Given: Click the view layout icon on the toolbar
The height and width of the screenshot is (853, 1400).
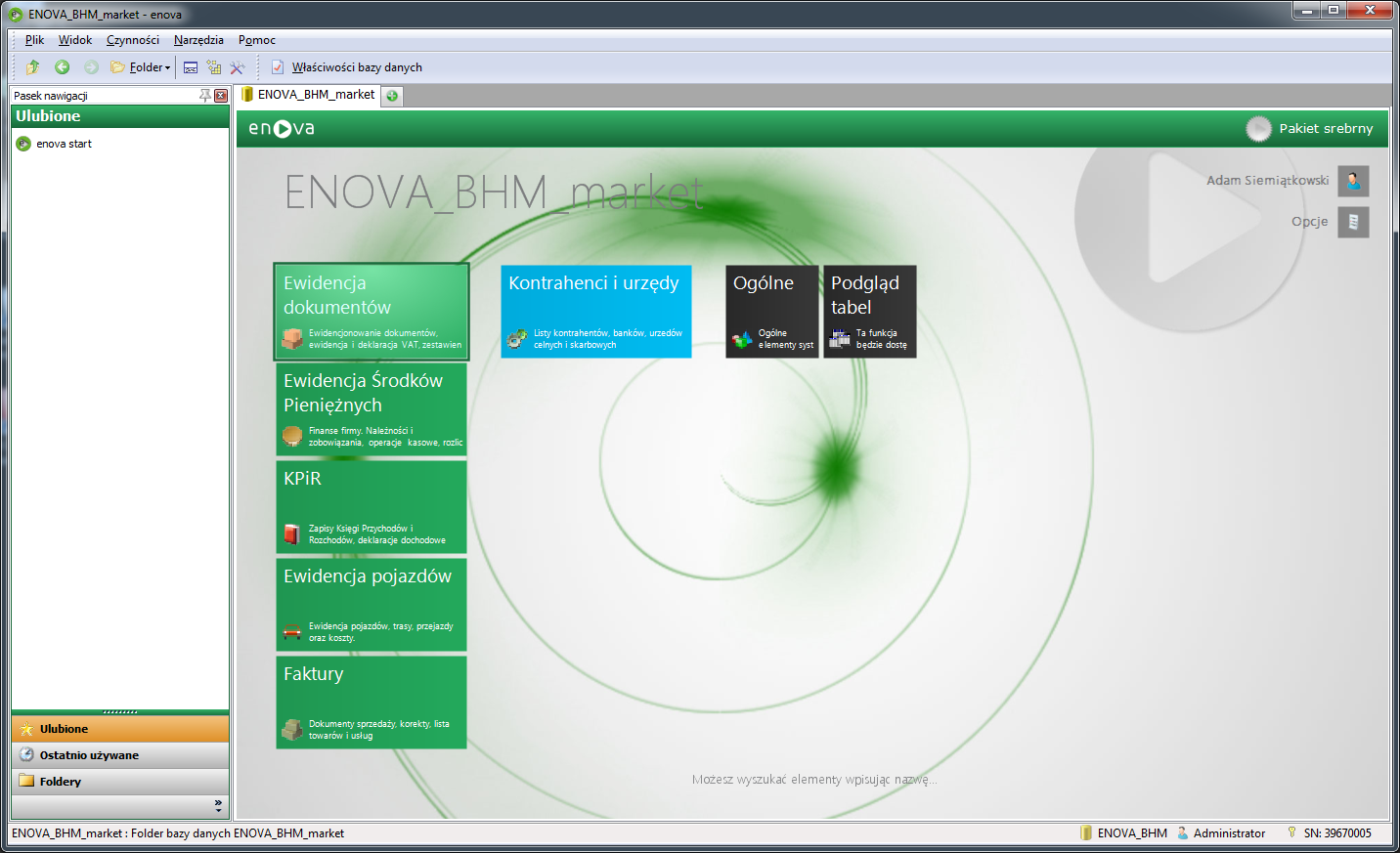Looking at the screenshot, I should (190, 66).
